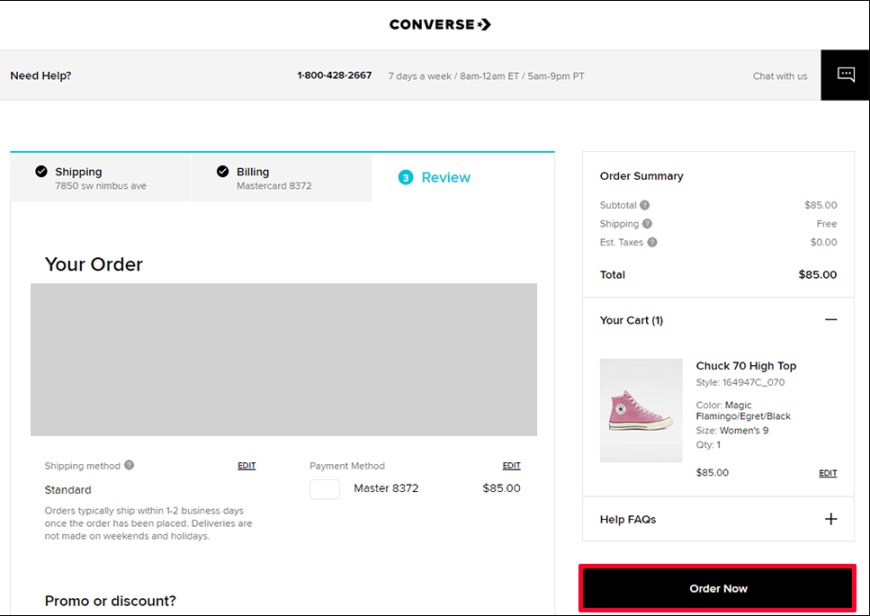
Task: Show the Shipping help icon in Order Summary
Action: [x=647, y=224]
